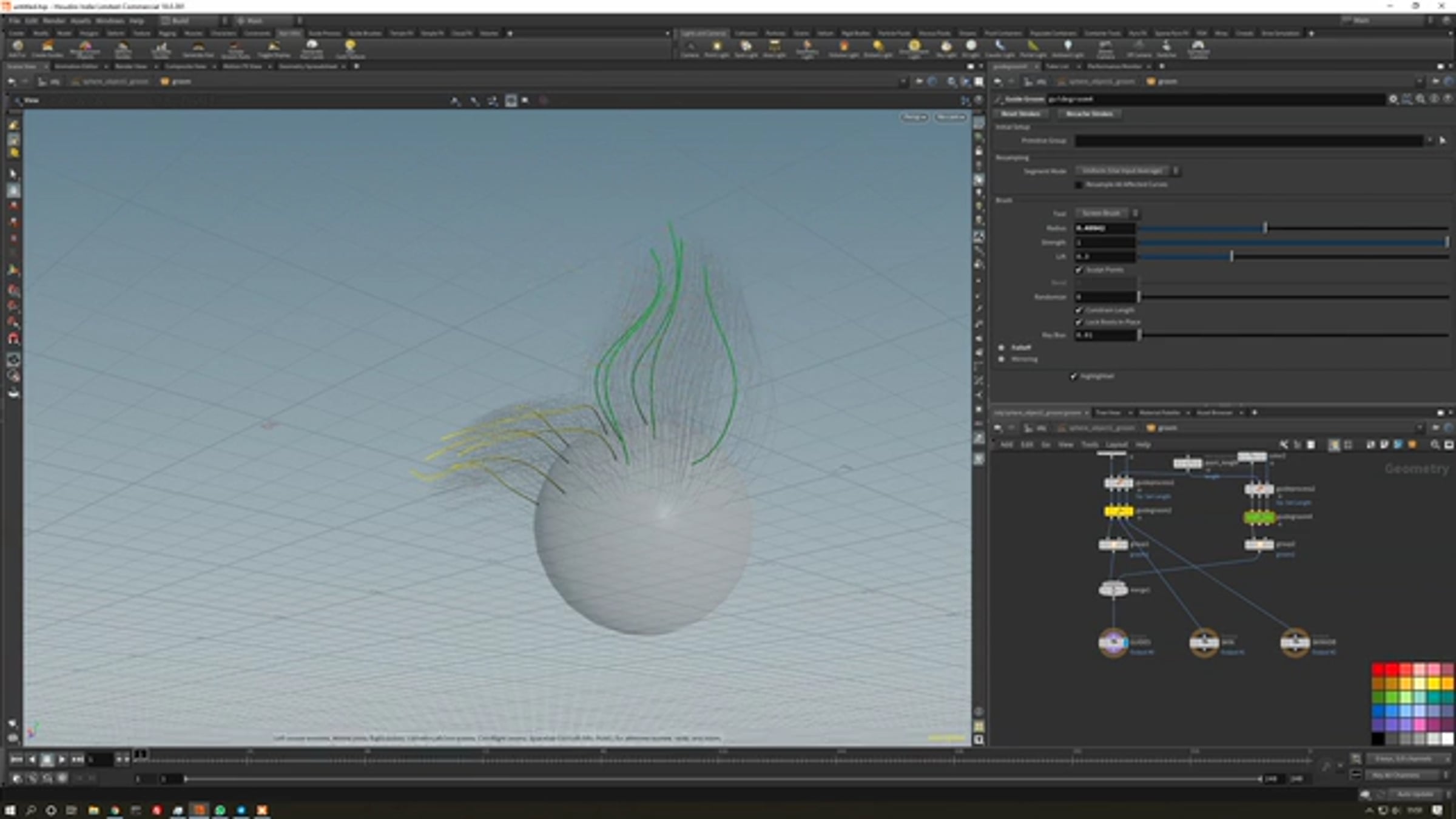Screen dimensions: 1456x819
Task: Uncheck the Sculpt Points checkbox
Action: (1079, 269)
